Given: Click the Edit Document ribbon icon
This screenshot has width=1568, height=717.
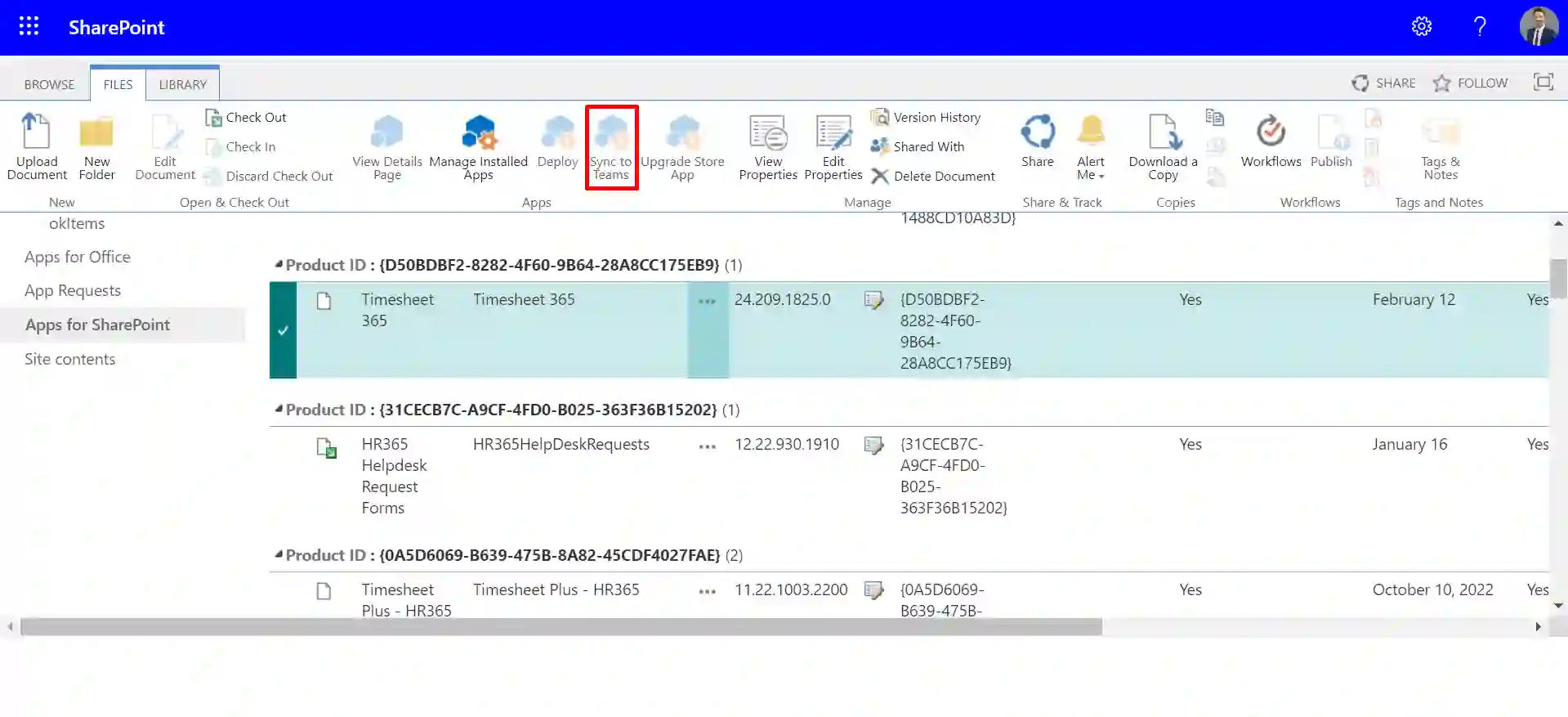Looking at the screenshot, I should pyautogui.click(x=165, y=147).
